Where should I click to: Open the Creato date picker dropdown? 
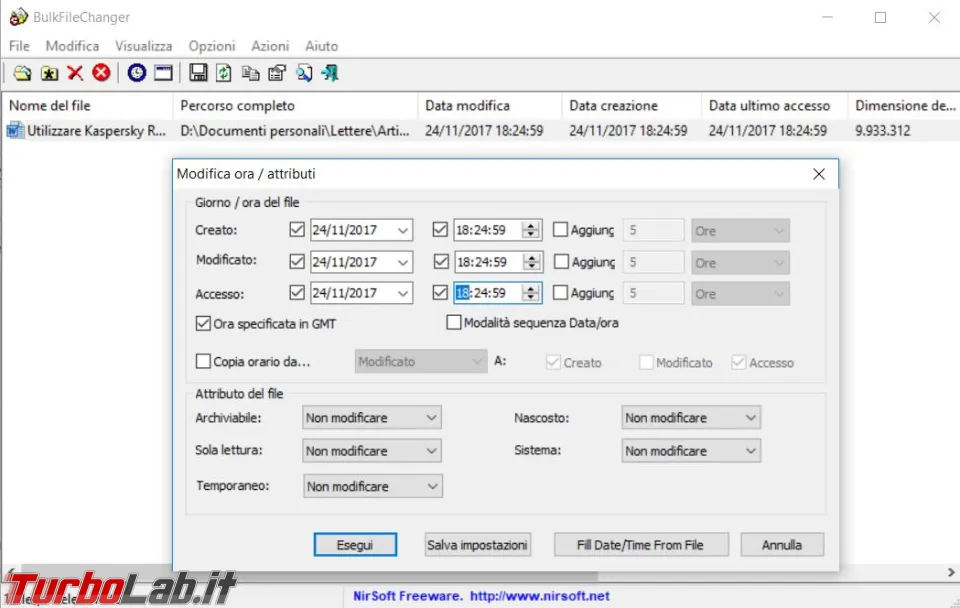(x=402, y=230)
